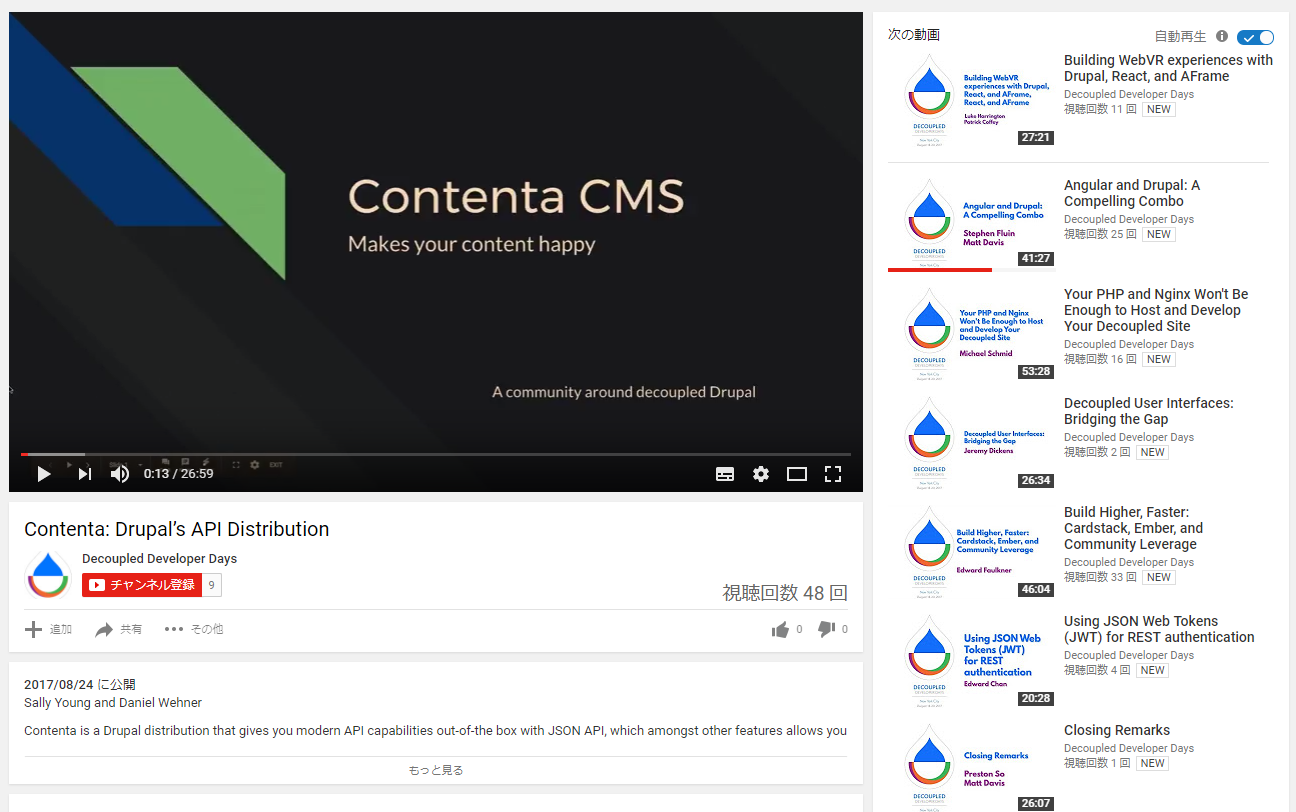Open Using JSON Web Tokens video thumbnail
The image size is (1296, 812).
(x=971, y=661)
